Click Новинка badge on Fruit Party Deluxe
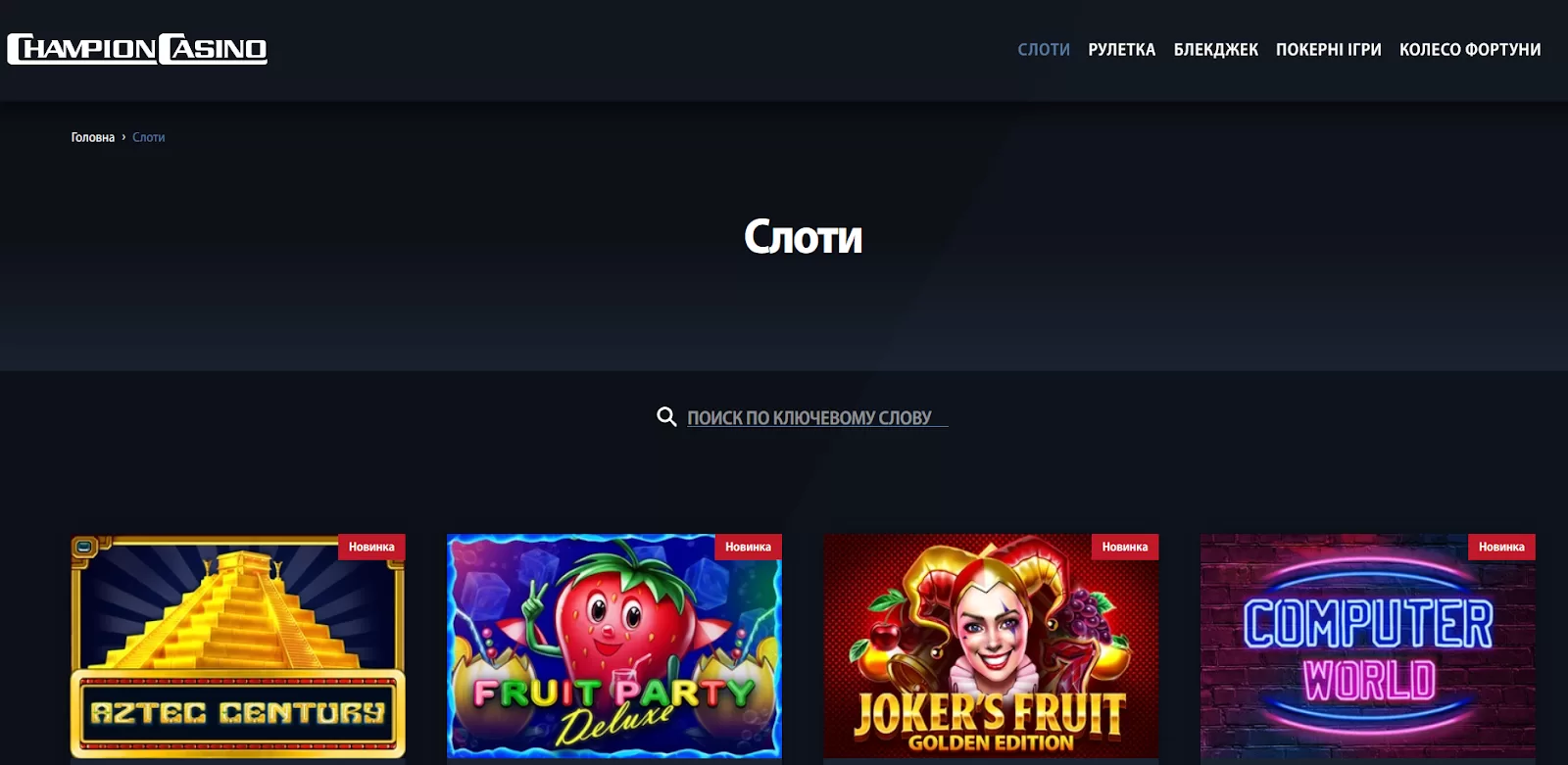The image size is (1568, 765). click(x=749, y=547)
